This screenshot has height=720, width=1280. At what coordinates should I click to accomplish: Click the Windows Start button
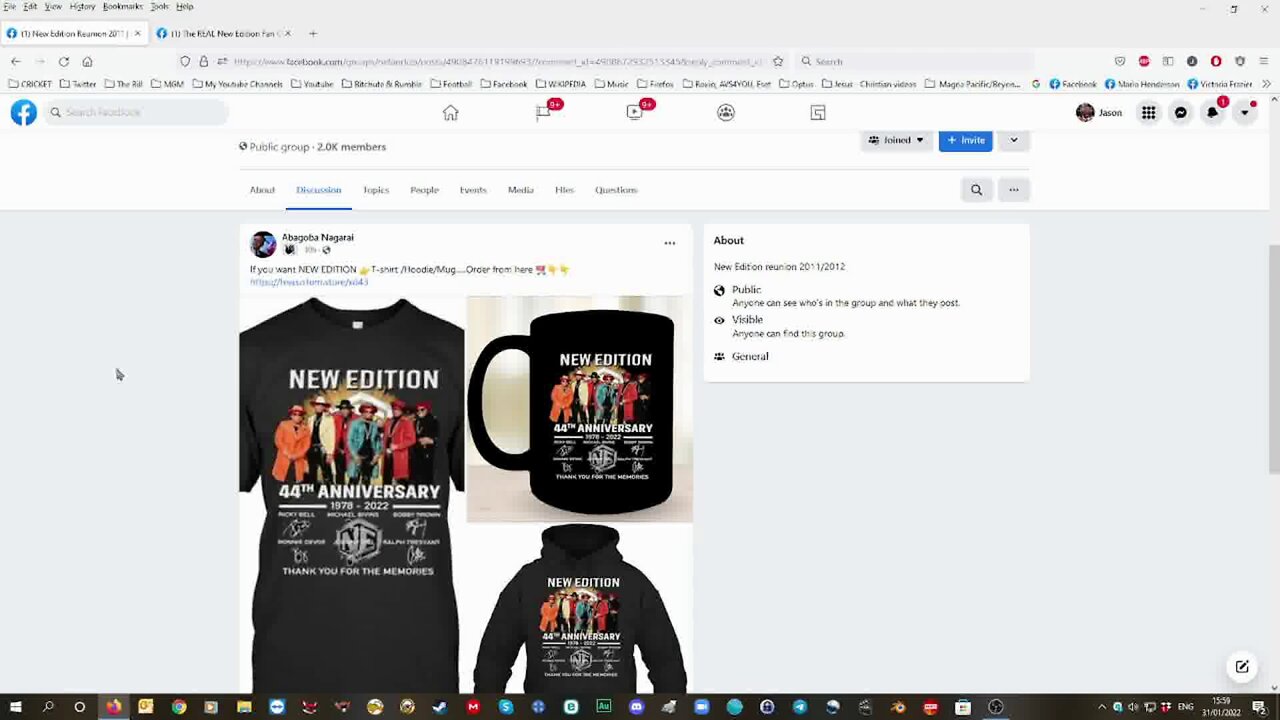[16, 707]
